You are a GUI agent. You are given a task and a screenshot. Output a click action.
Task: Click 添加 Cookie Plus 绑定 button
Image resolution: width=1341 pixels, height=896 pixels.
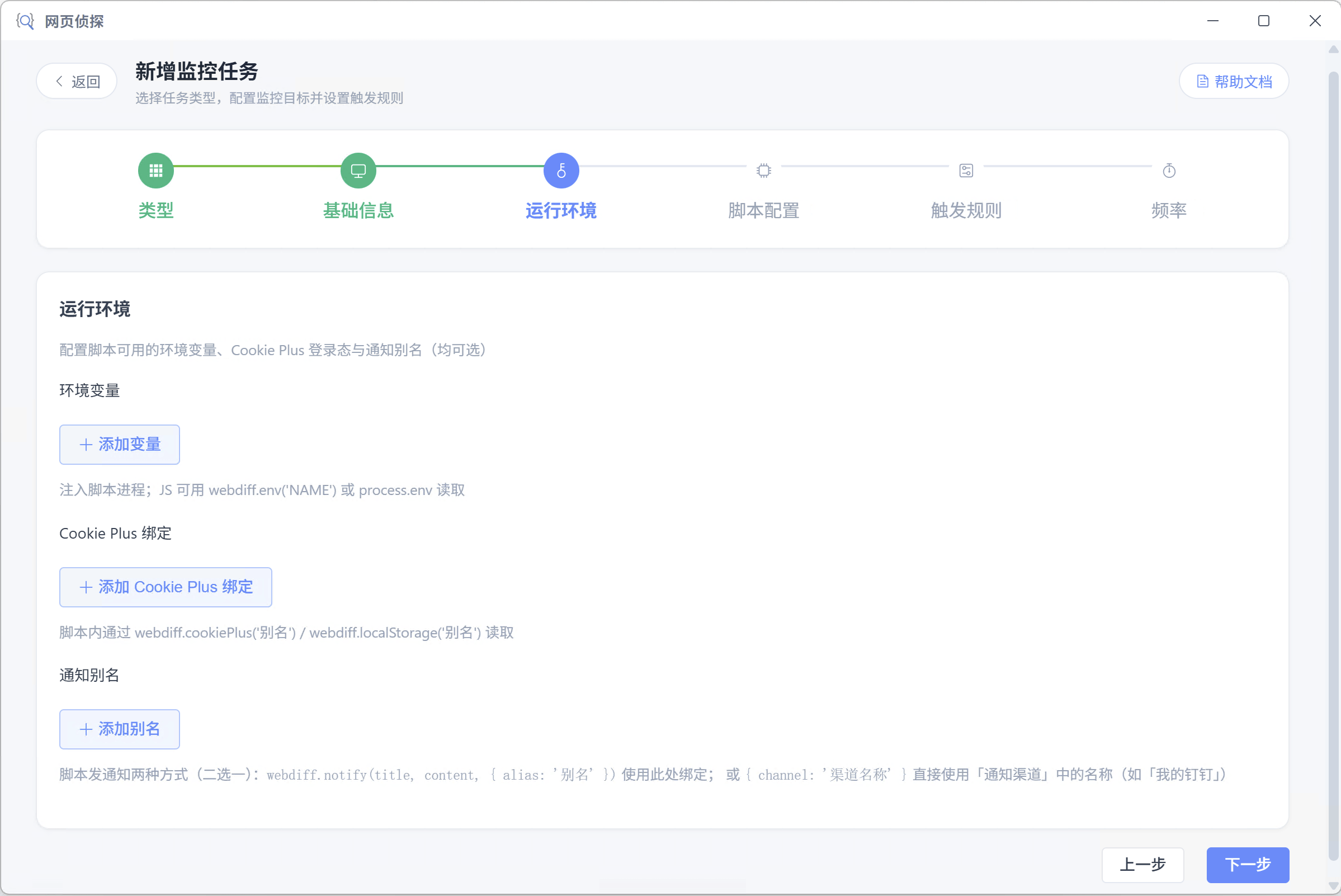(x=166, y=587)
